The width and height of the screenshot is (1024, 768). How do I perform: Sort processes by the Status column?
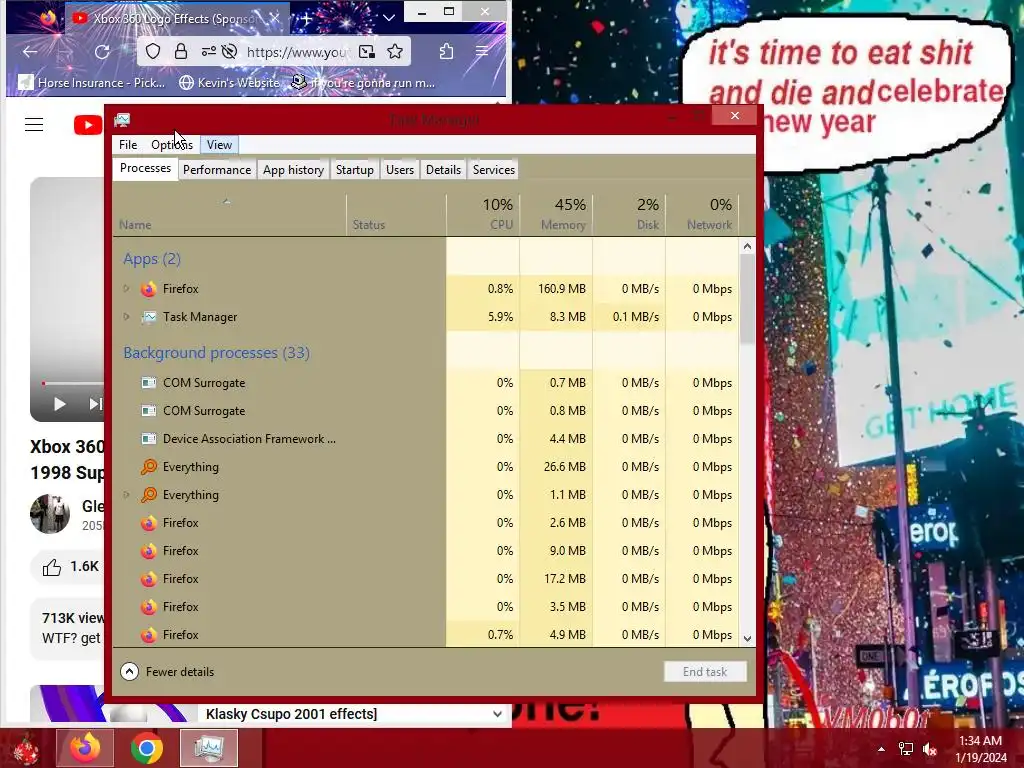(x=396, y=214)
